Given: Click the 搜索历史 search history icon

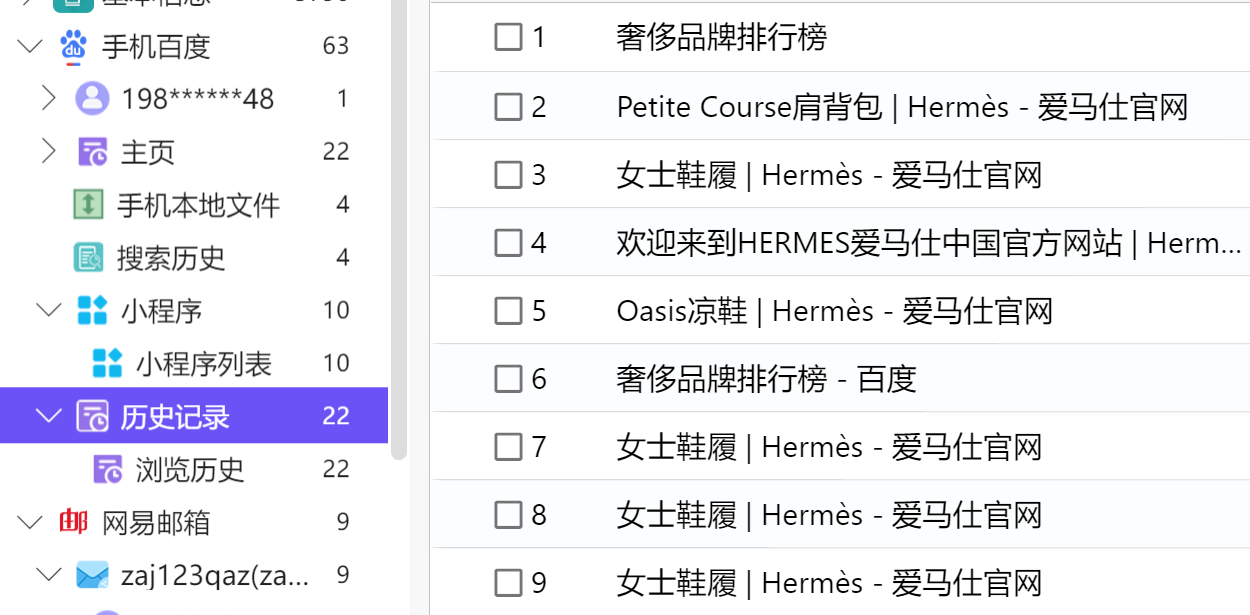Looking at the screenshot, I should click(x=89, y=258).
